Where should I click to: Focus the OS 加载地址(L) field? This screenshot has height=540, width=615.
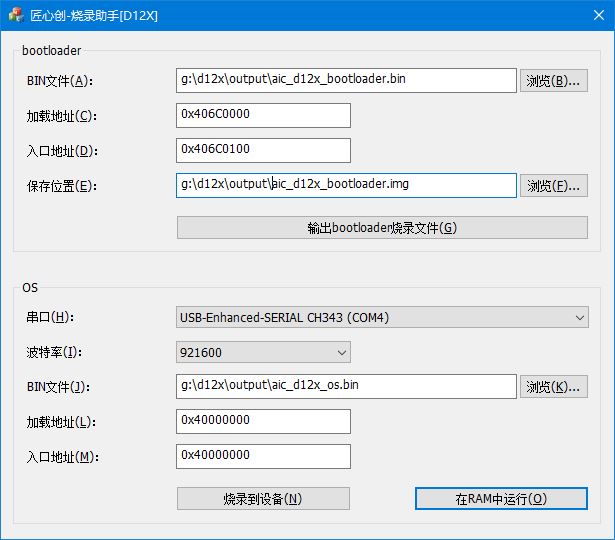tap(263, 421)
